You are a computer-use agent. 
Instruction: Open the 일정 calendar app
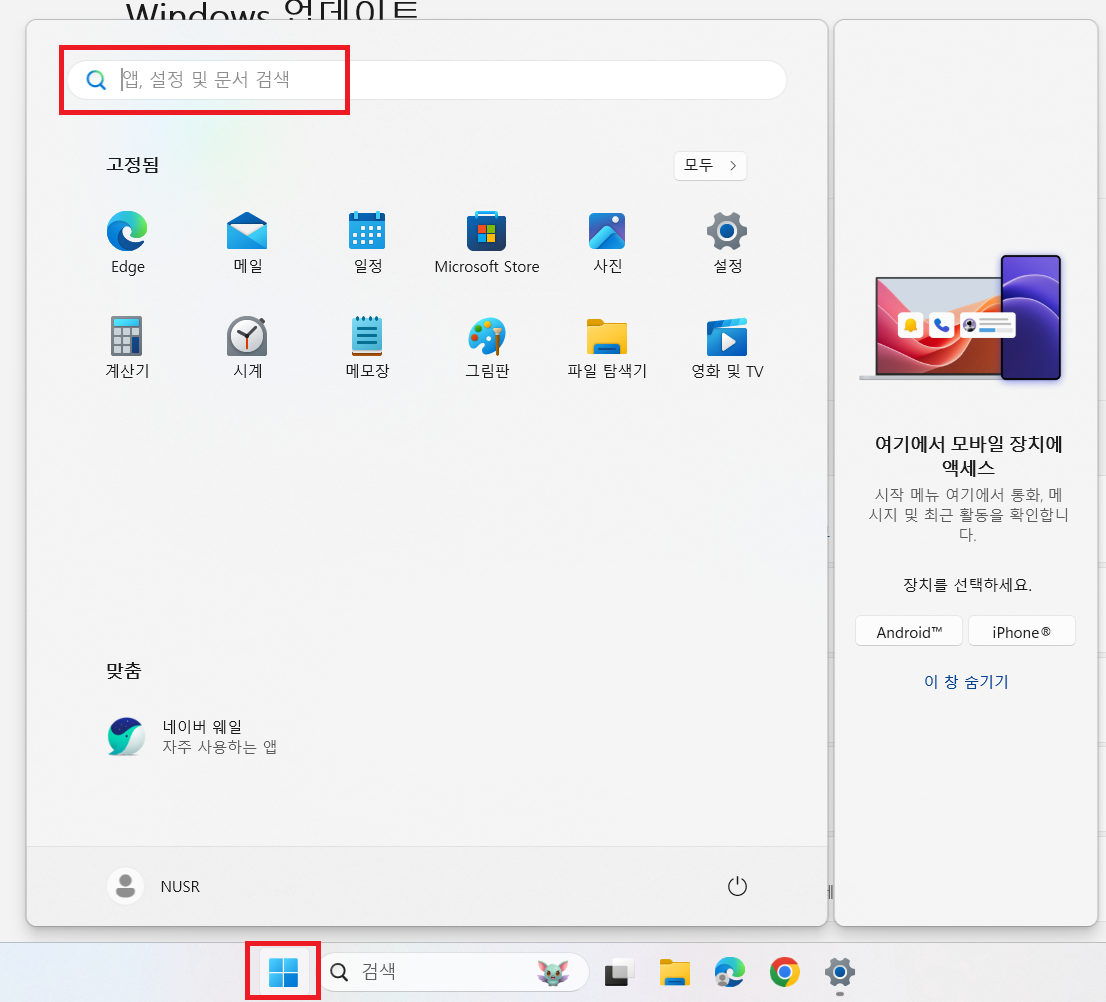[x=367, y=242]
